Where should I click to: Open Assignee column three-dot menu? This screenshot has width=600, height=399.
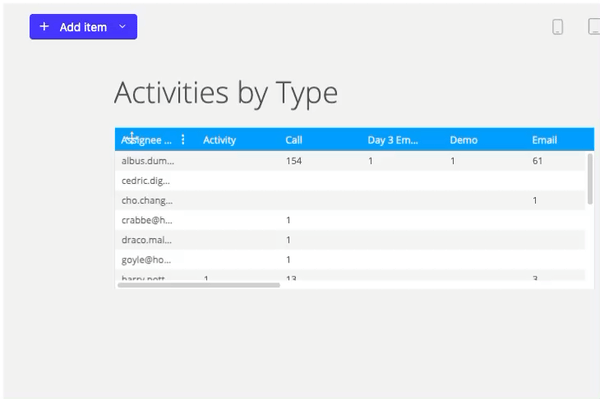pyautogui.click(x=183, y=140)
